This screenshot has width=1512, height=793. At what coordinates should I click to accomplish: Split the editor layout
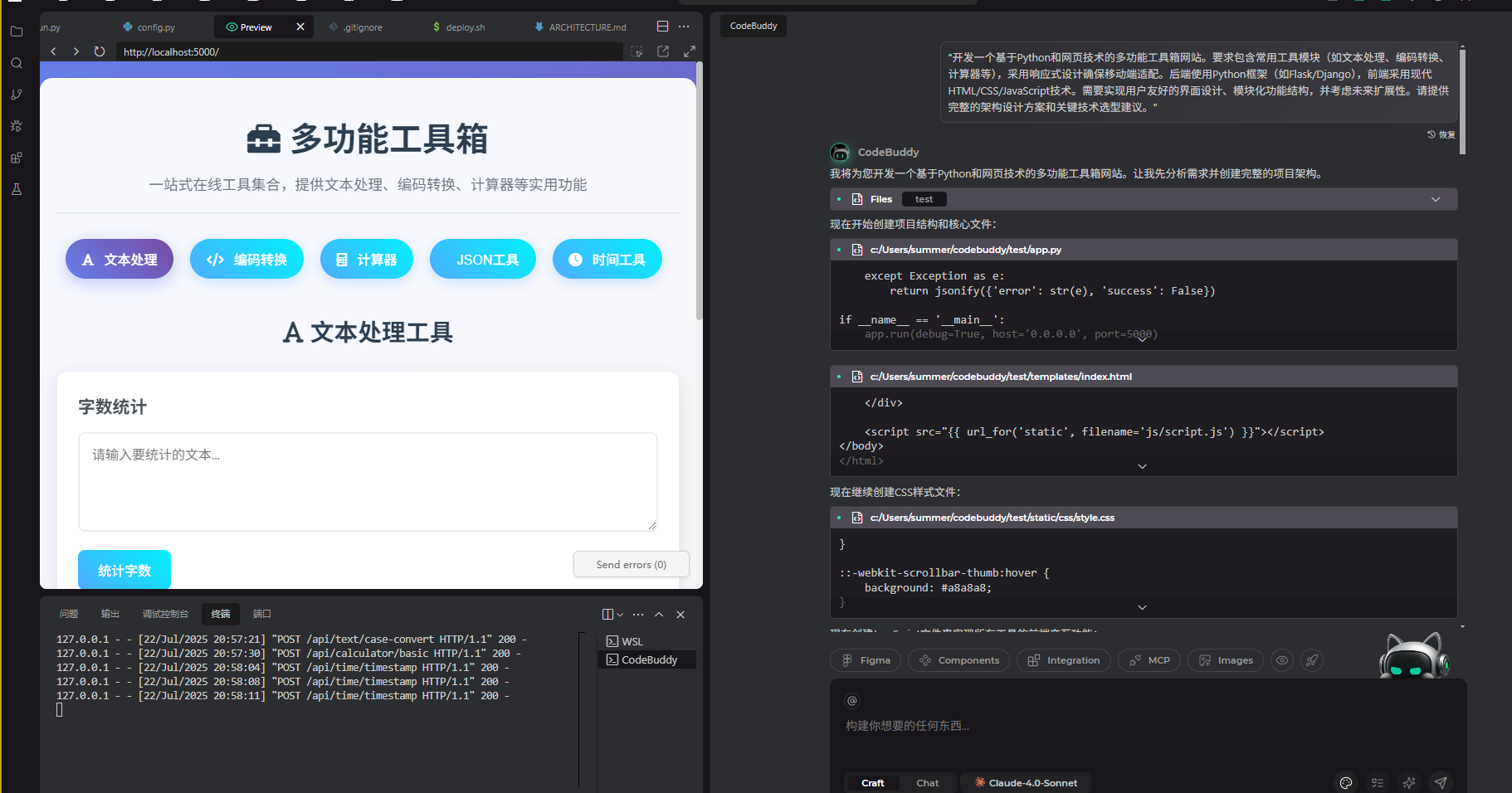(662, 27)
